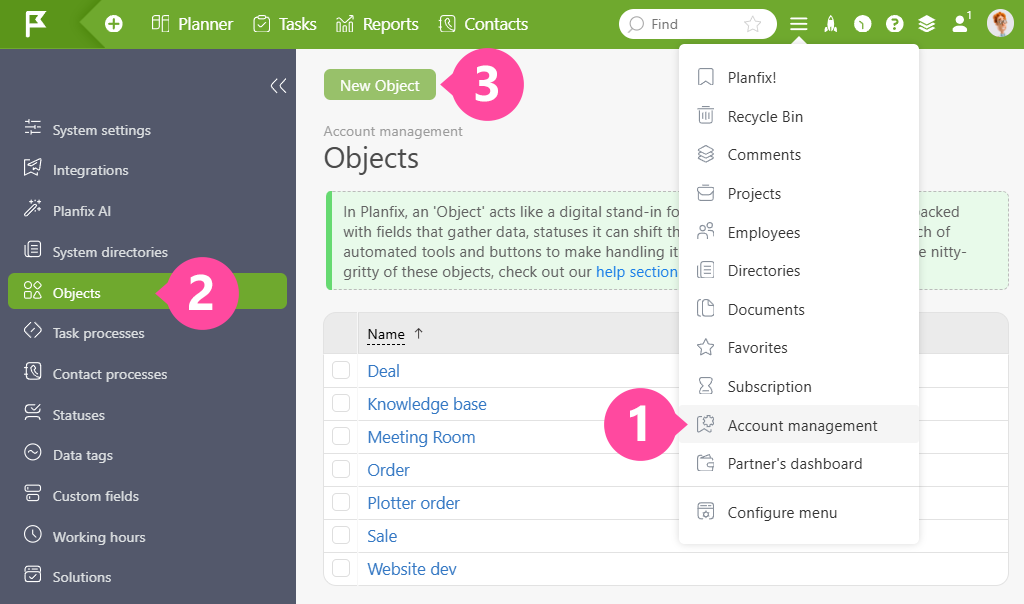Sort by the Name column header
This screenshot has width=1024, height=604.
coord(386,334)
